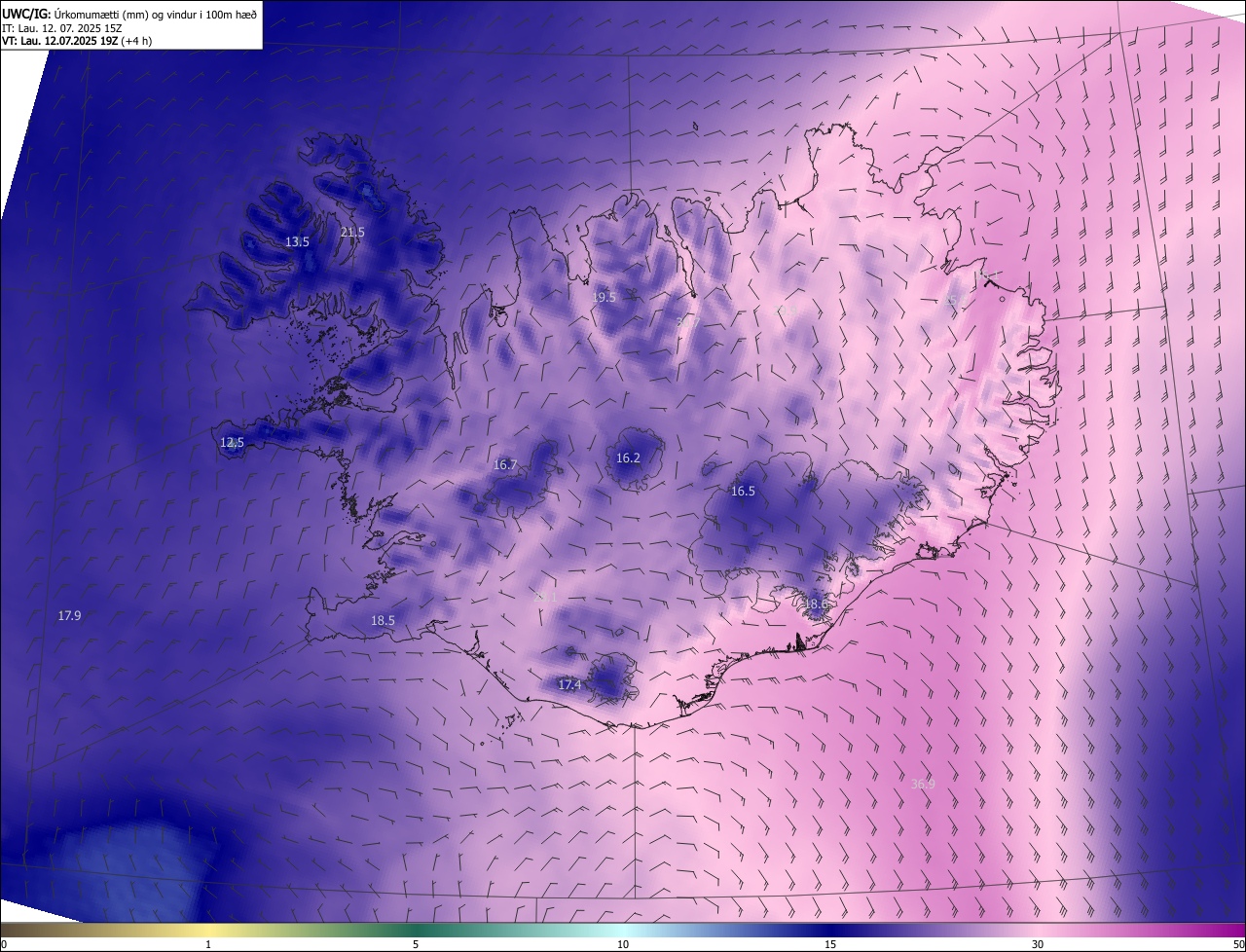Click the 12.5 value label on the map

232,442
